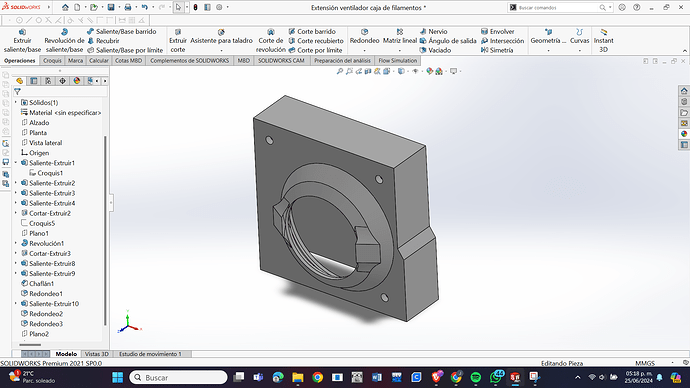Image resolution: width=690 pixels, height=388 pixels.
Task: Click the Simetría mirror tool
Action: tap(497, 50)
